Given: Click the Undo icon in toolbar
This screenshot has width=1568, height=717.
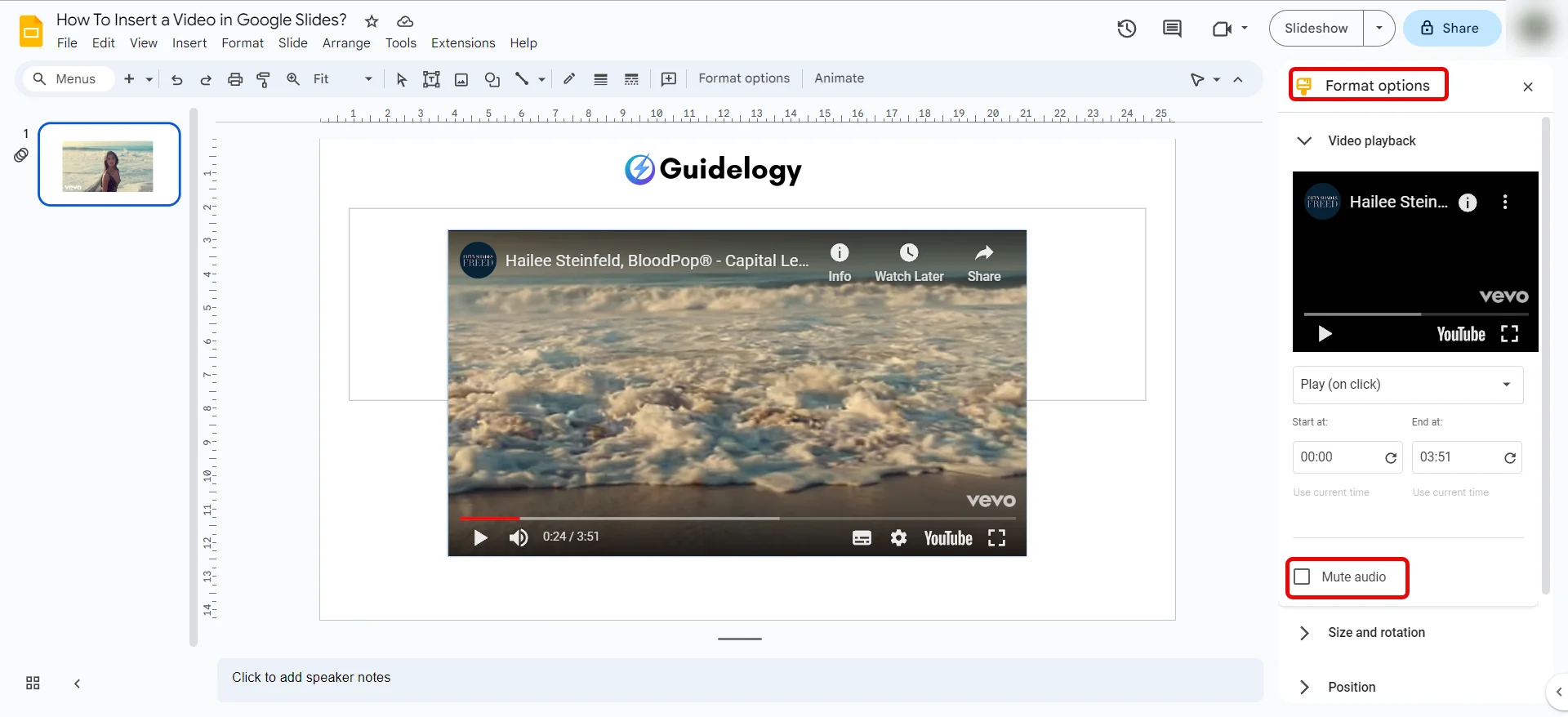Looking at the screenshot, I should pos(176,79).
